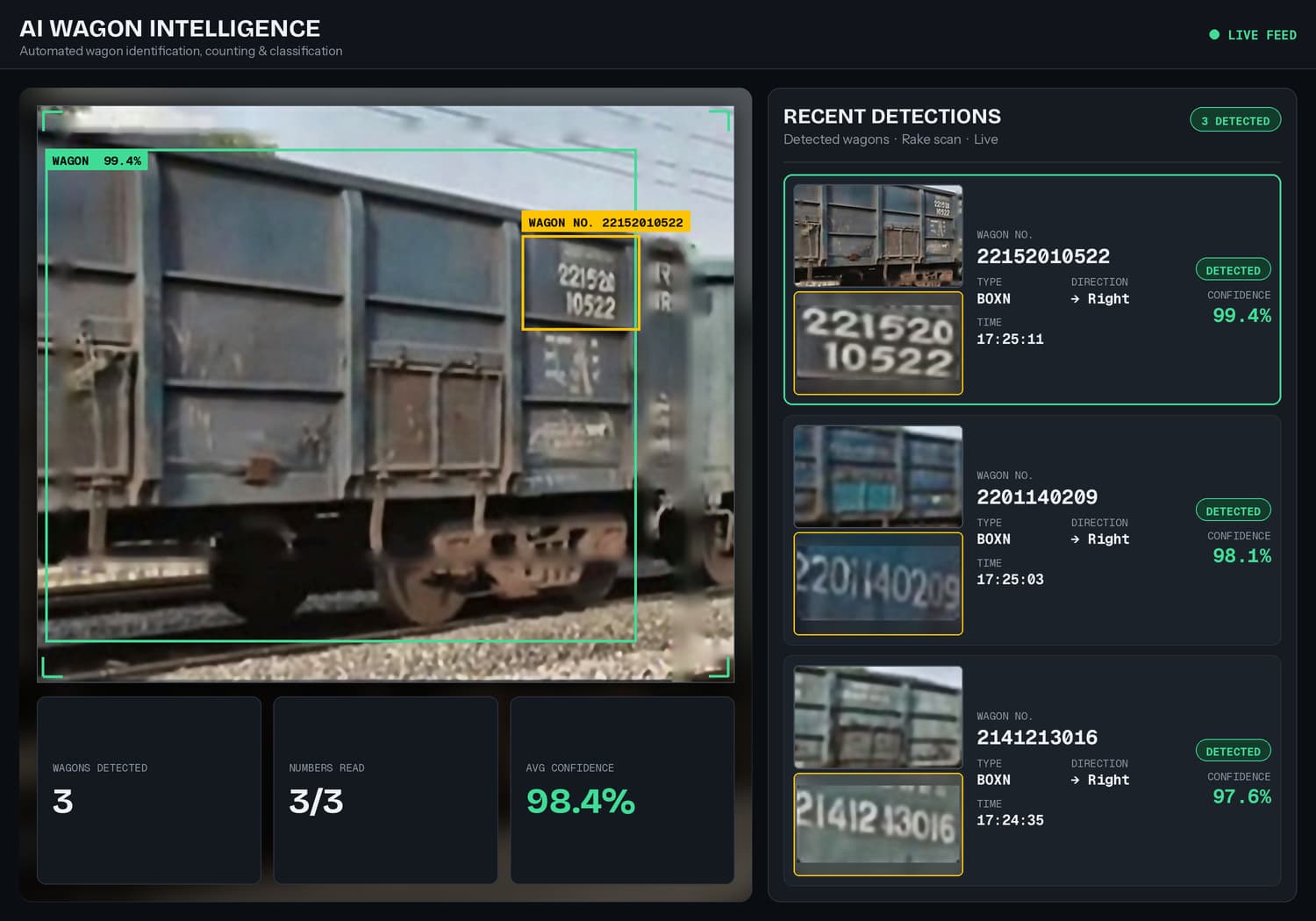This screenshot has height=921, width=1316.
Task: Select the 3 DETECTED badge
Action: 1235,120
